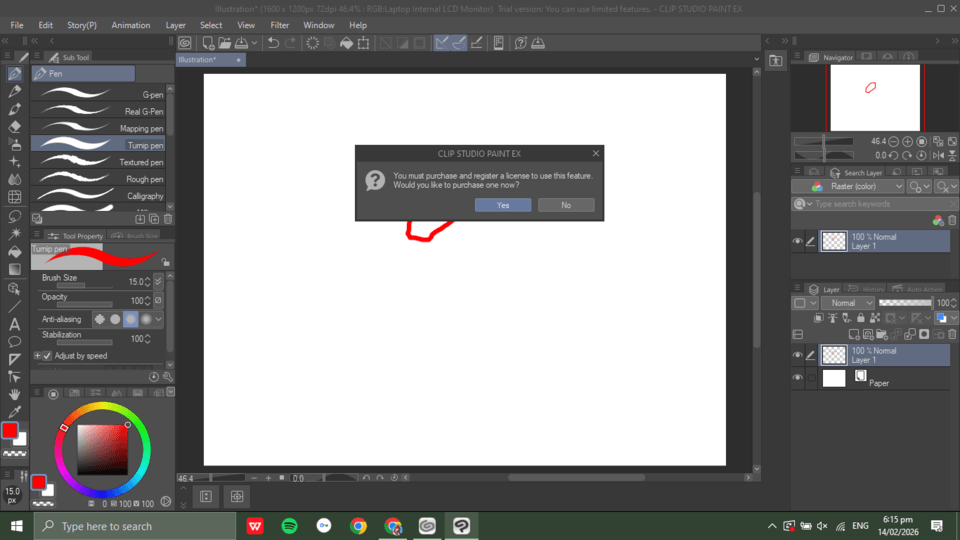The height and width of the screenshot is (540, 960).
Task: Toggle Snap to Ruler in command bar
Action: 441,43
